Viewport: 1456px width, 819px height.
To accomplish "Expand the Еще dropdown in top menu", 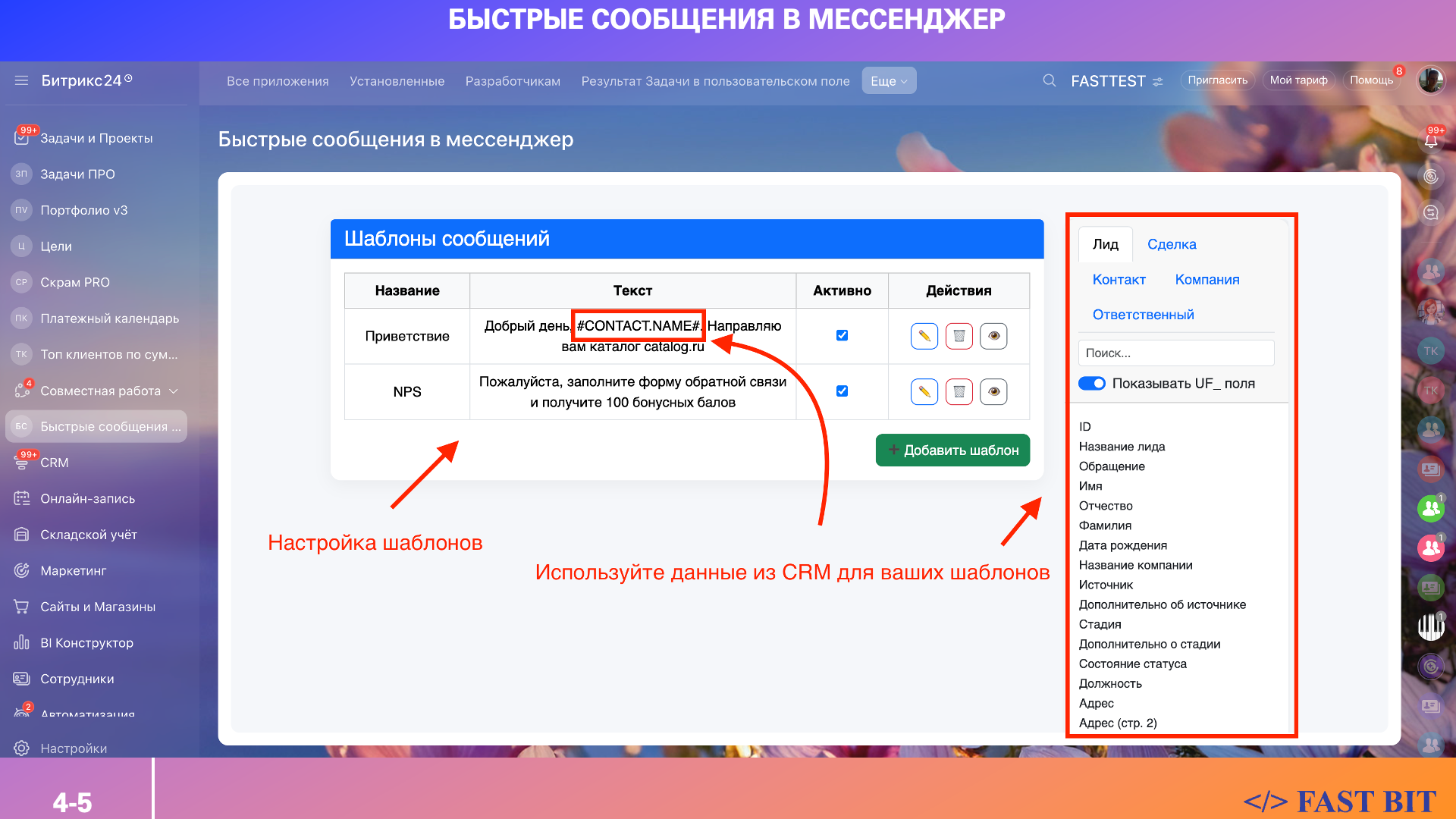I will tap(889, 81).
